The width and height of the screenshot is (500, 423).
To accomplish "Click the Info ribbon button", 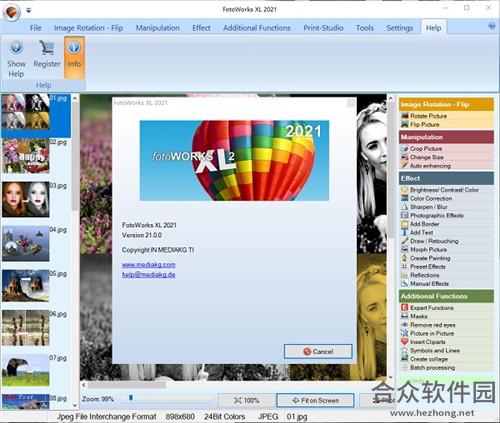I will click(x=74, y=57).
